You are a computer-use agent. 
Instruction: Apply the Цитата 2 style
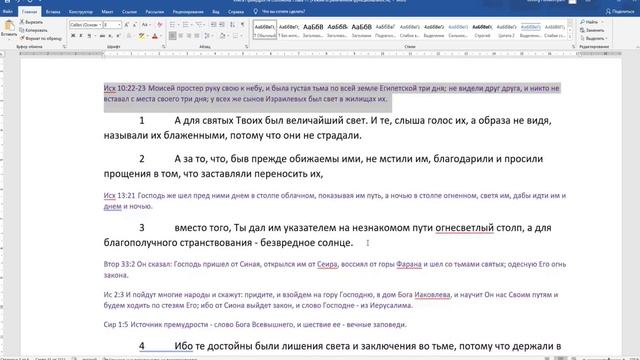(x=507, y=30)
